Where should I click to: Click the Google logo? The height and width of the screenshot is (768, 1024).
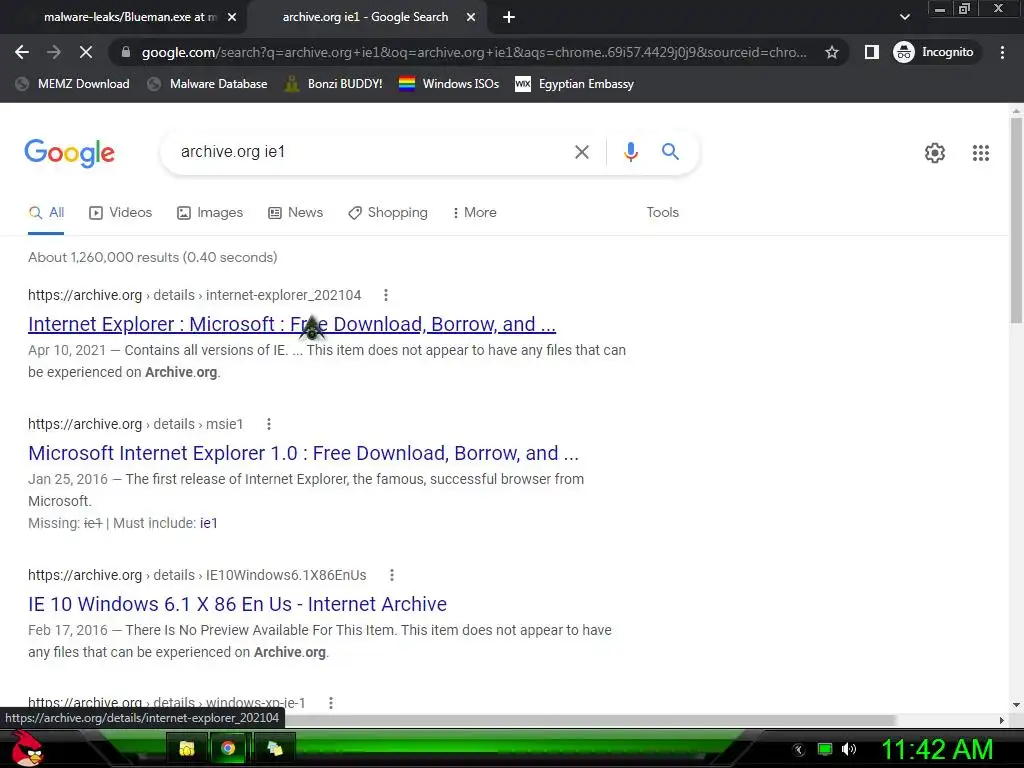coord(69,153)
